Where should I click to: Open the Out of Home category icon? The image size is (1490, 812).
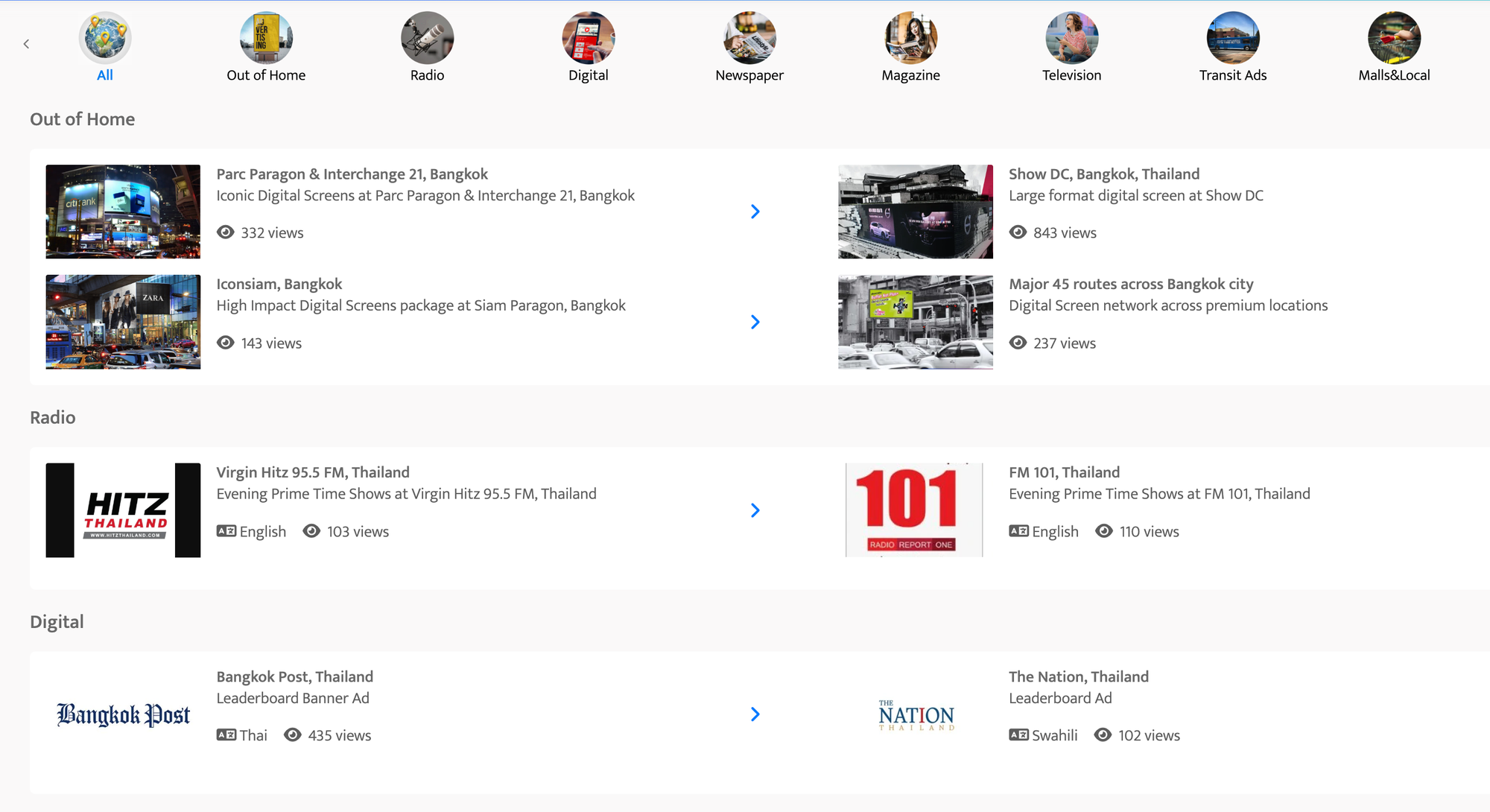pos(266,38)
